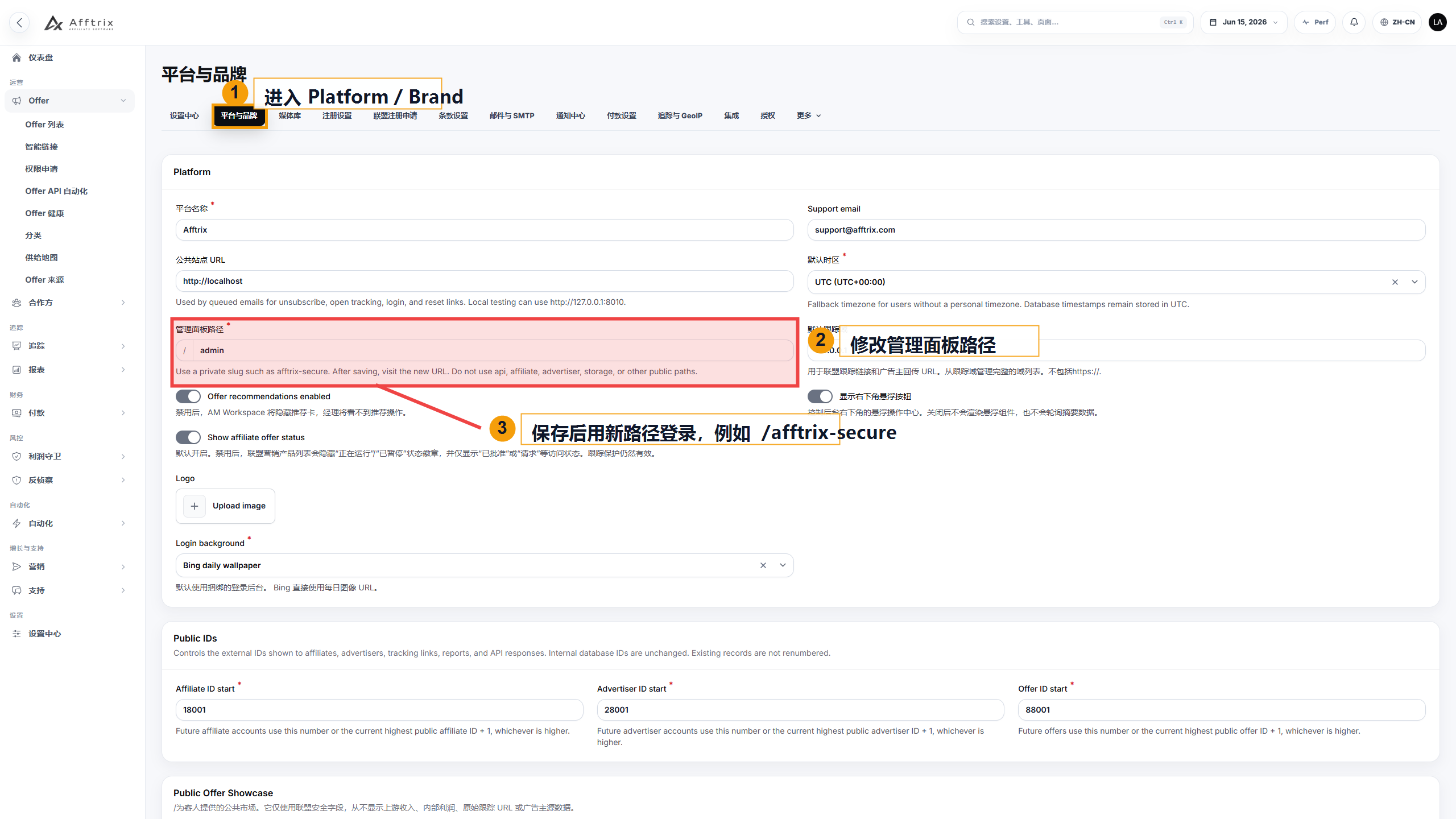
Task: Click the 报表 reports chart icon
Action: pyautogui.click(x=16, y=370)
